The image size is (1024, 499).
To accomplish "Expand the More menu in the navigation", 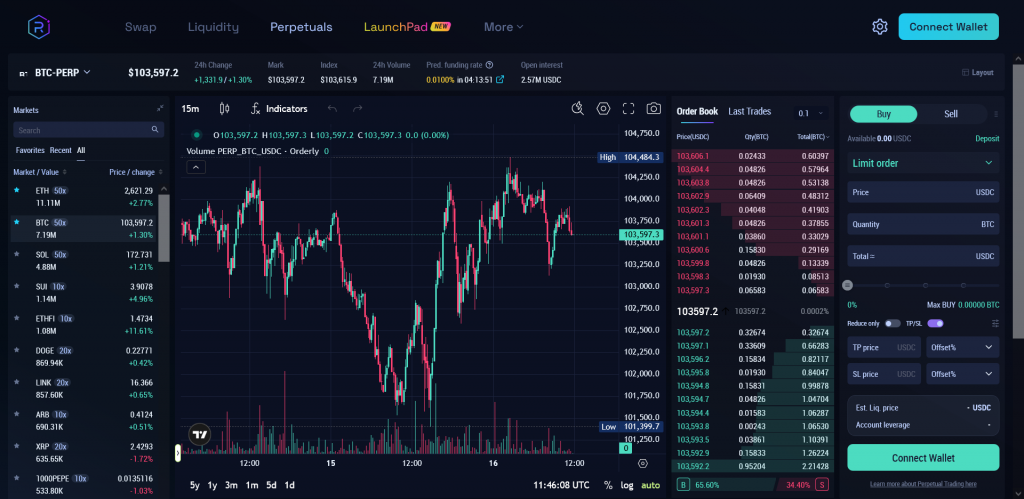I will coord(504,27).
